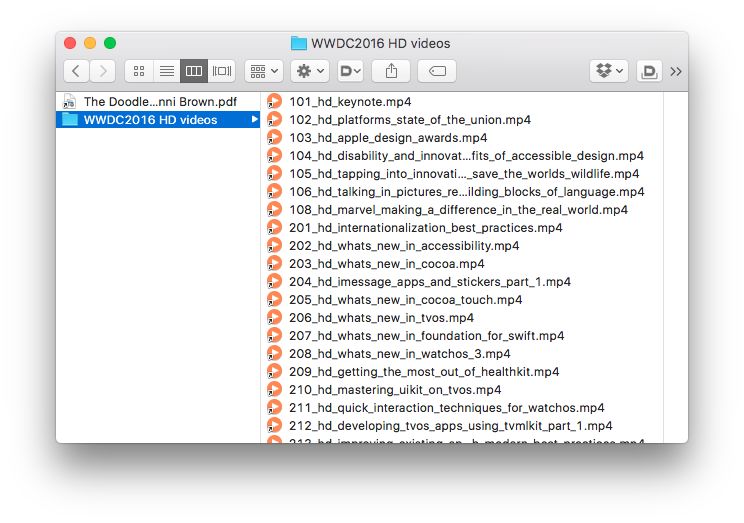Screen dimensions: 744x523
Task: Select 103_hd_apple_design_awards.mp4
Action: (x=463, y=138)
